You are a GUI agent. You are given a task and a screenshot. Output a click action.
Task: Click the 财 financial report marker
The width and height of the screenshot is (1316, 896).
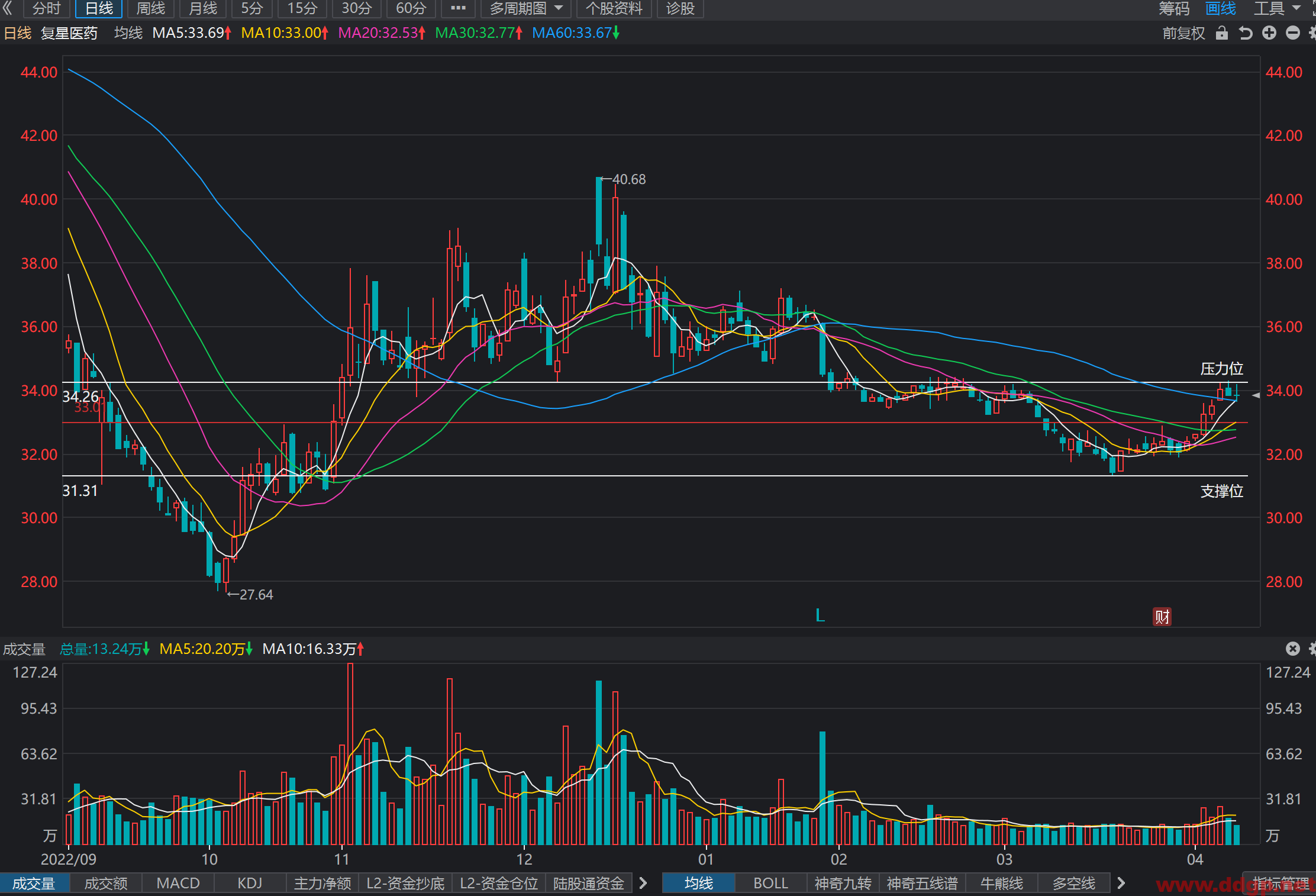(x=1162, y=617)
